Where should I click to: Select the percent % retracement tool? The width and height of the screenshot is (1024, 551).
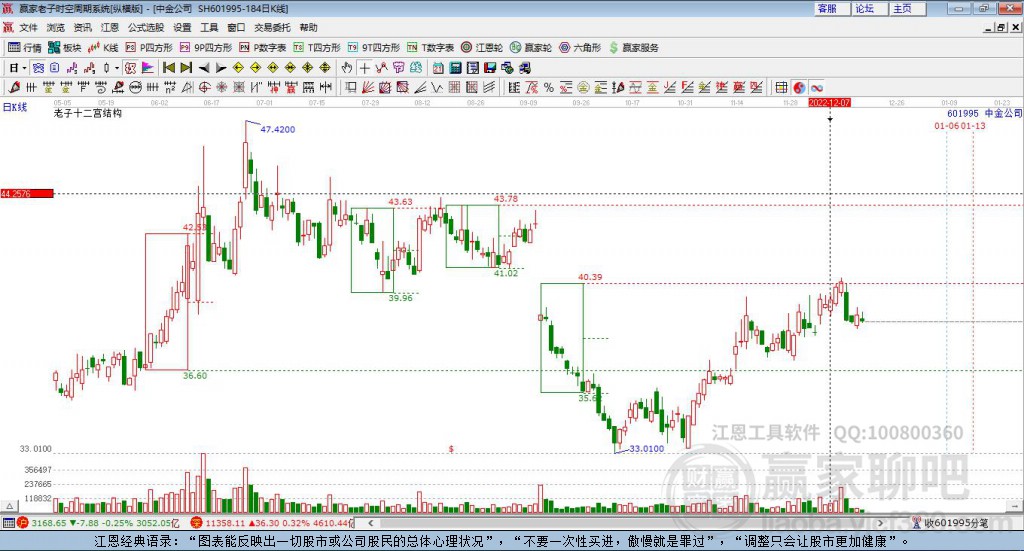(549, 87)
